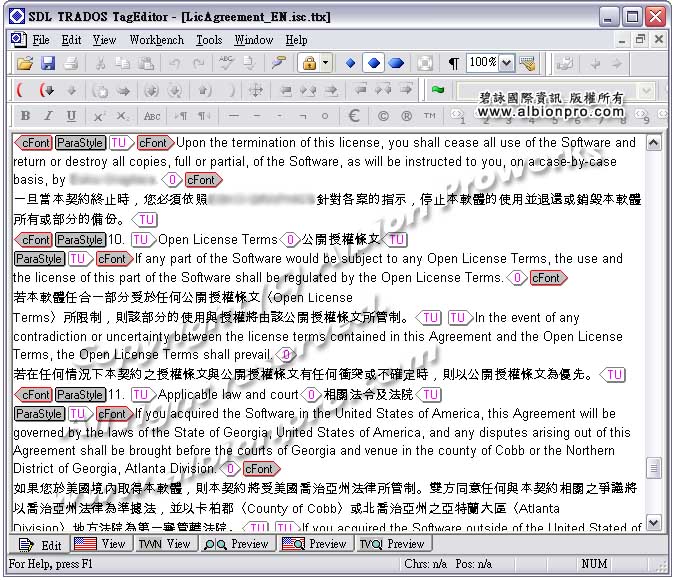Click the vertical scrollbar thumb
Screen dimensions: 674x580
[x=653, y=468]
